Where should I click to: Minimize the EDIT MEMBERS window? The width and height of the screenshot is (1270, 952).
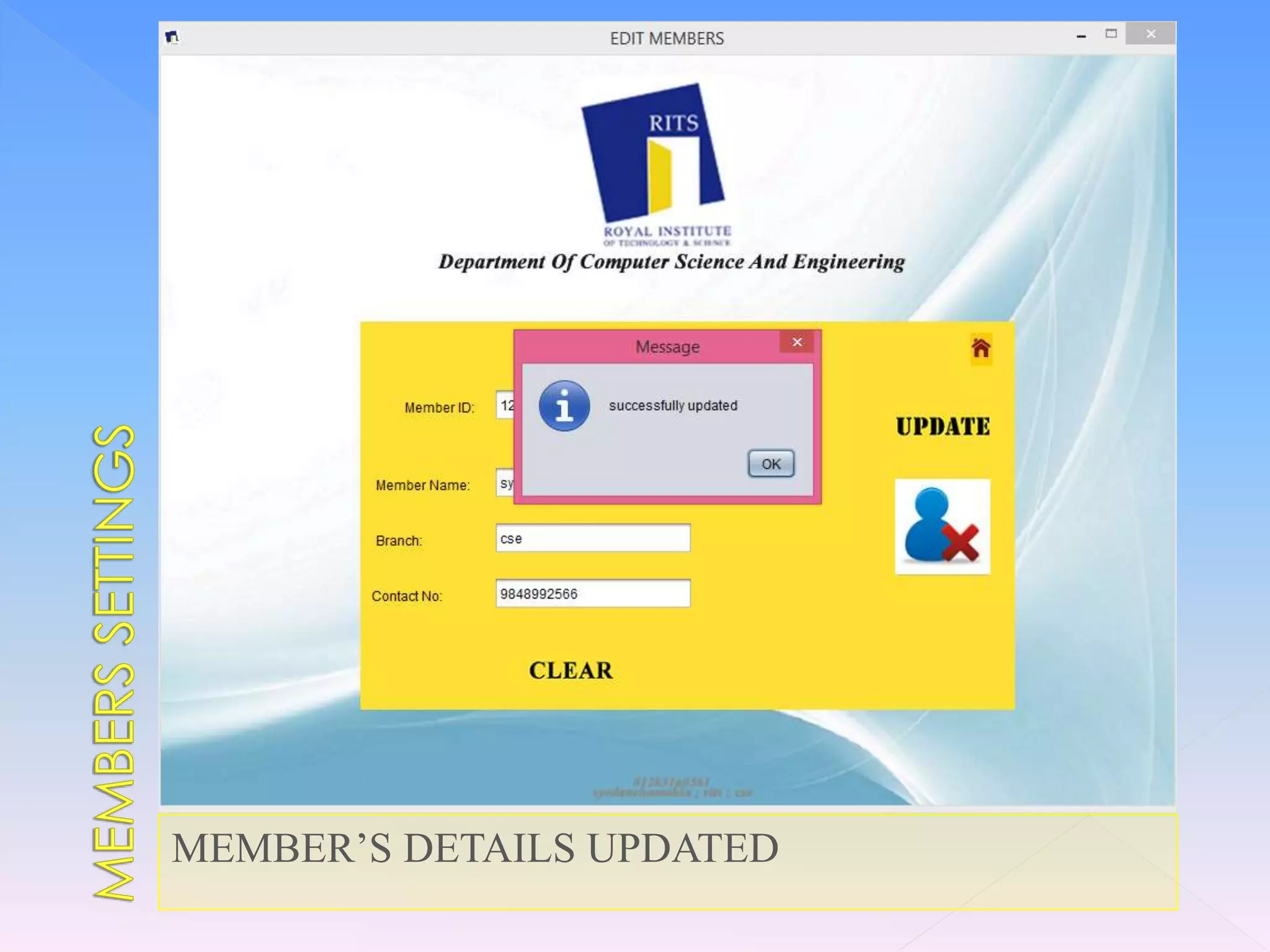pos(1081,36)
